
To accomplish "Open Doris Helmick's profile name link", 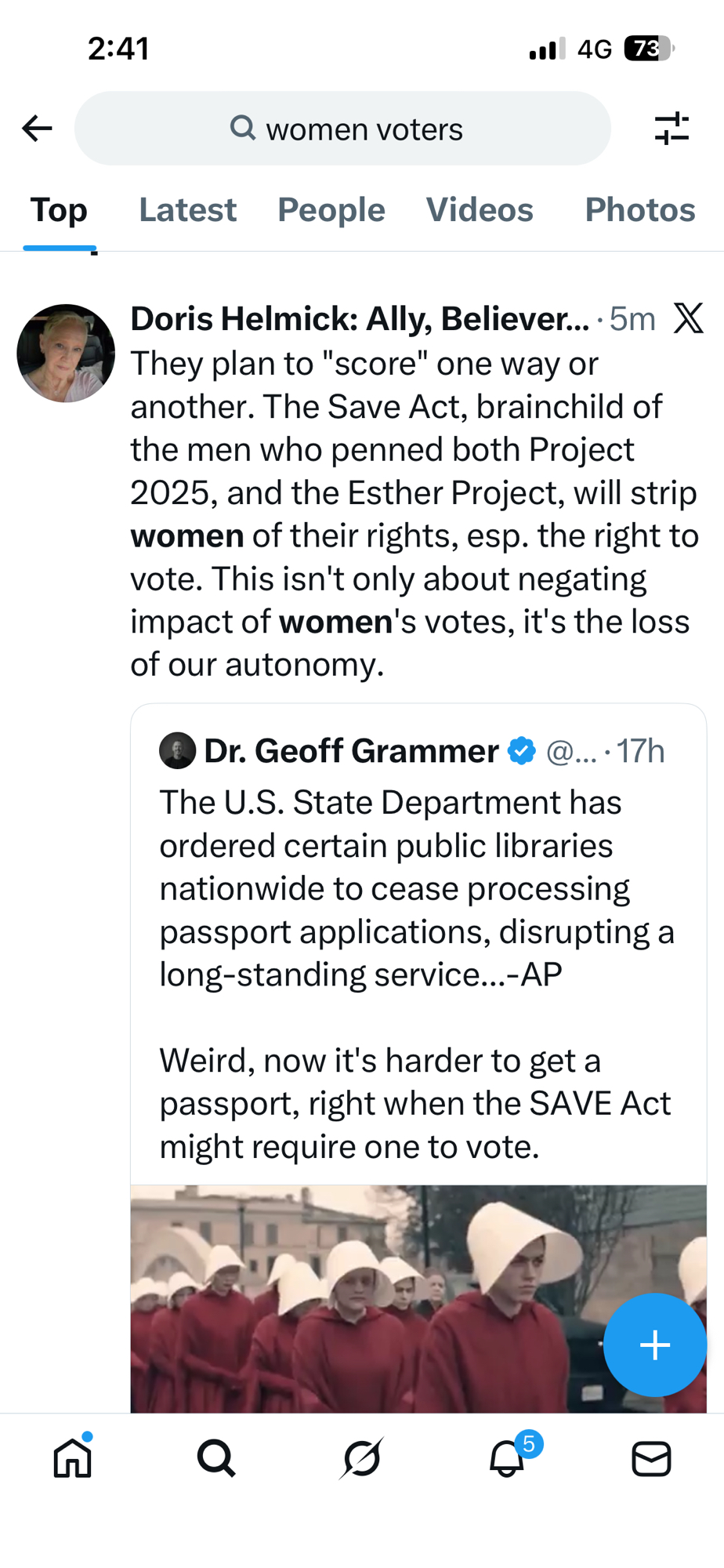I will [x=359, y=318].
